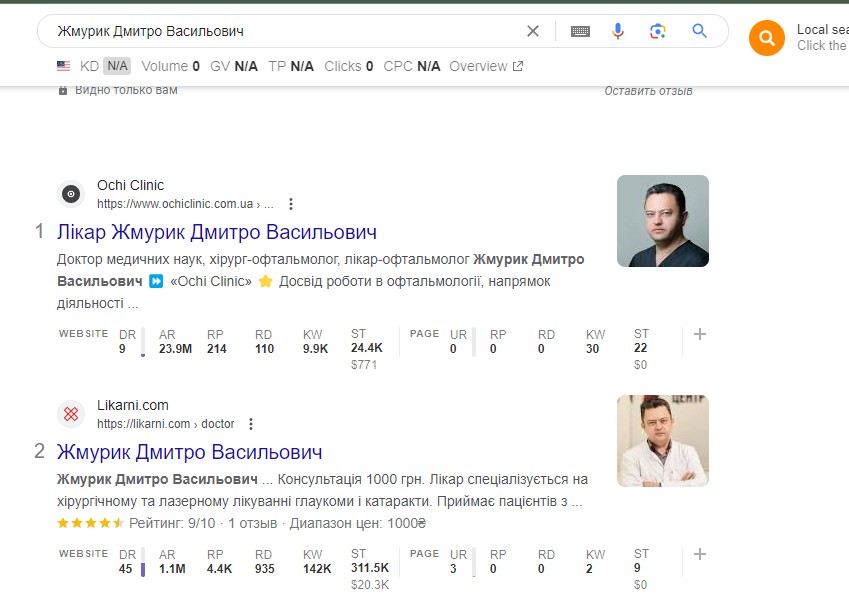This screenshot has height=612, width=849.
Task: Click the Likarni.com site name
Action: pyautogui.click(x=133, y=405)
